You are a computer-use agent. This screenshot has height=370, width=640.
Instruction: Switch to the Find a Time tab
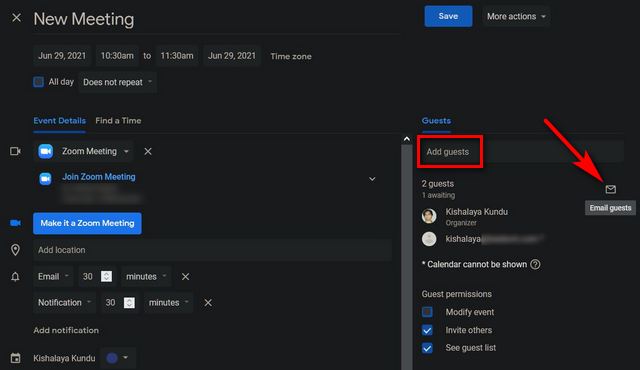(118, 121)
